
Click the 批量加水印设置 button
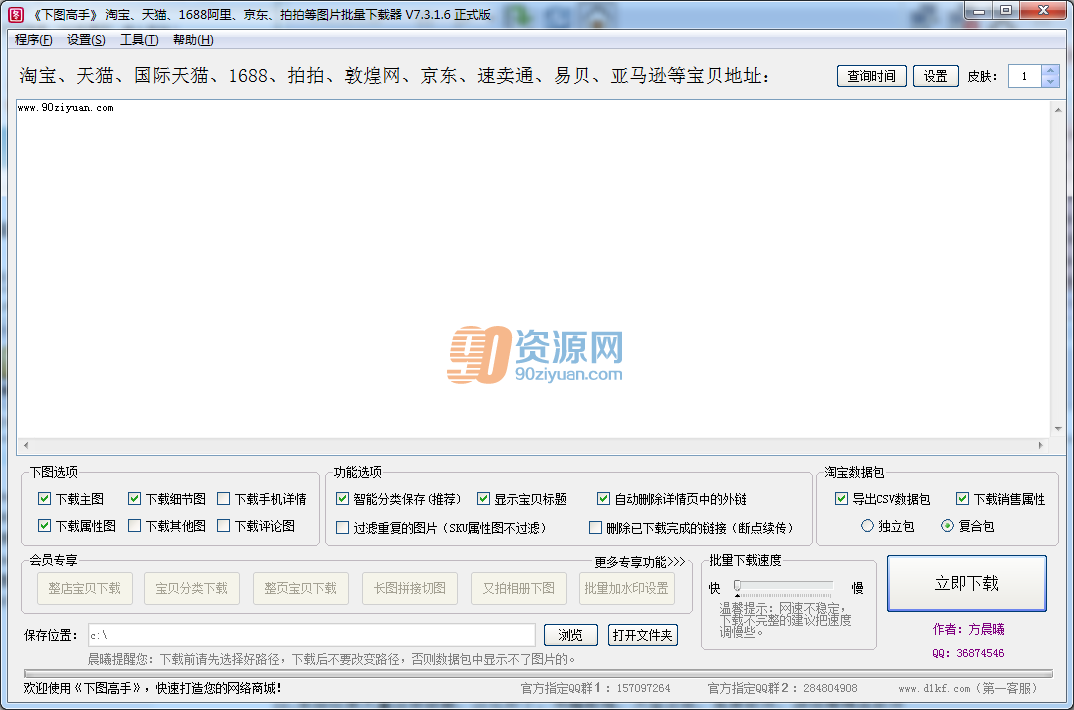pos(627,588)
